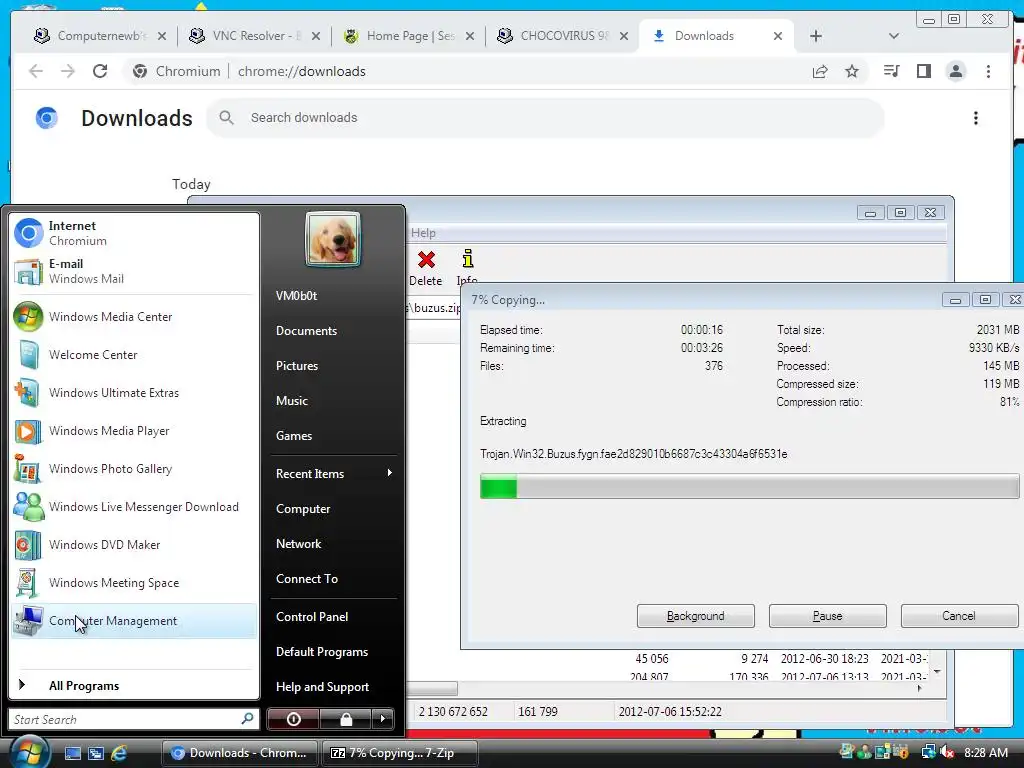Viewport: 1024px width, 768px height.
Task: Open Windows Ultimate Extras
Action: point(134,392)
